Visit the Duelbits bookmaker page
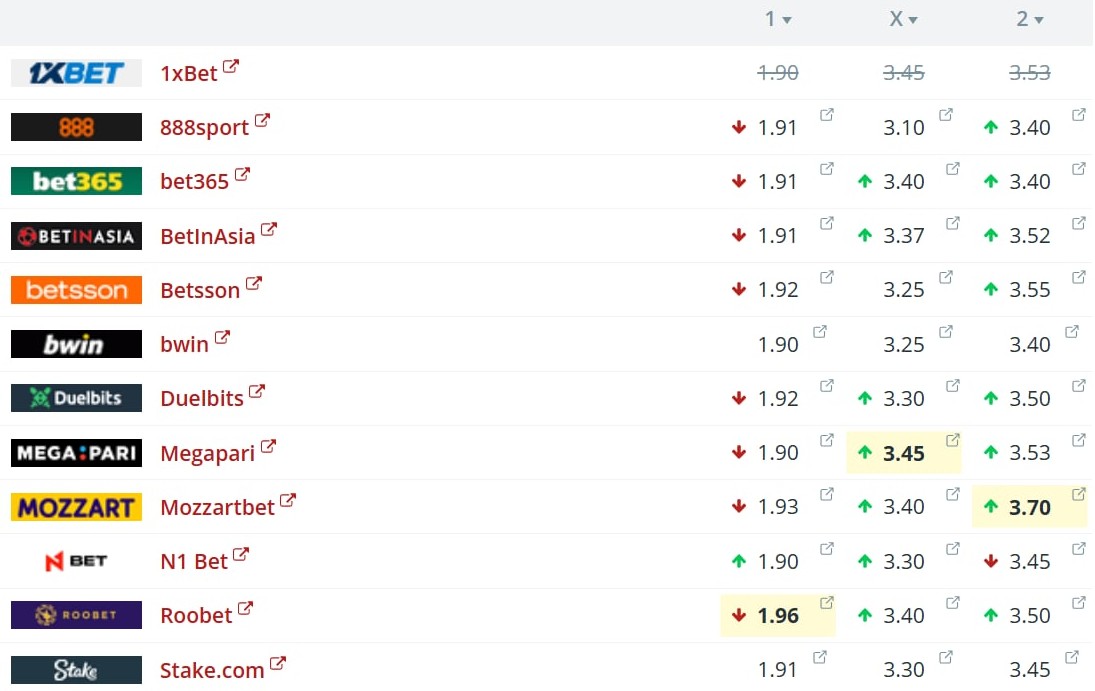The height and width of the screenshot is (691, 1095). [202, 398]
